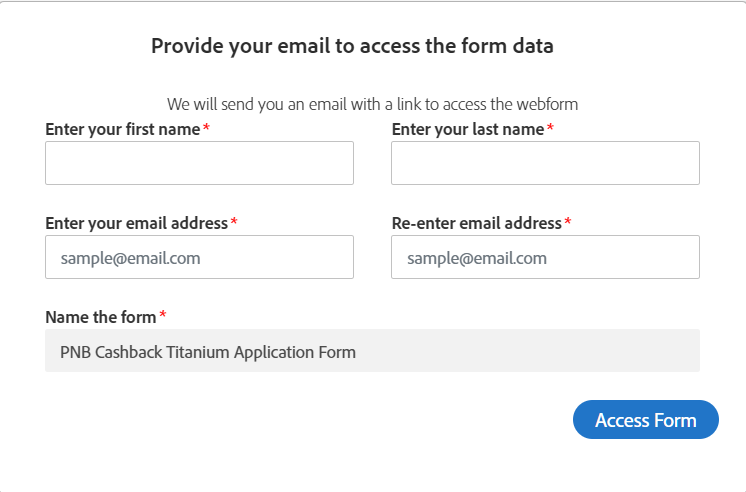Click the 'Enter your first name' label
This screenshot has height=492, width=746.
pyautogui.click(x=123, y=129)
